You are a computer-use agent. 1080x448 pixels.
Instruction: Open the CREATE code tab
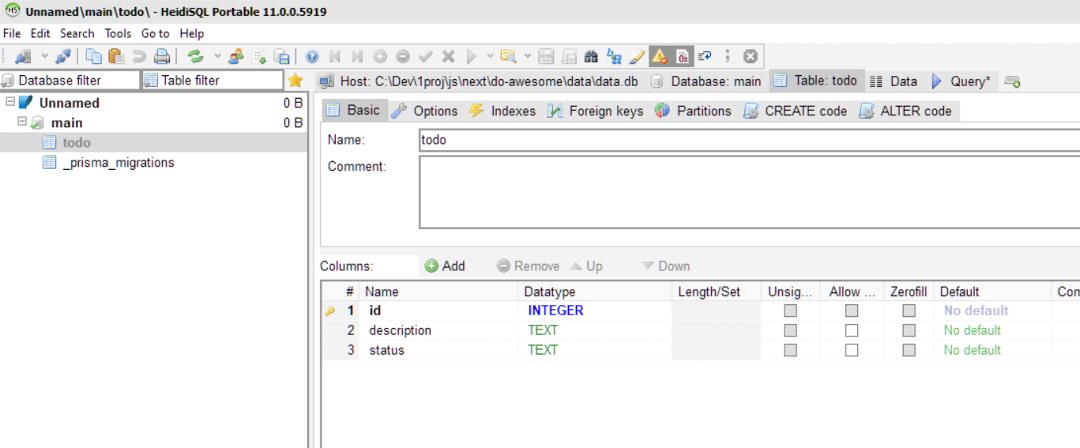click(796, 111)
